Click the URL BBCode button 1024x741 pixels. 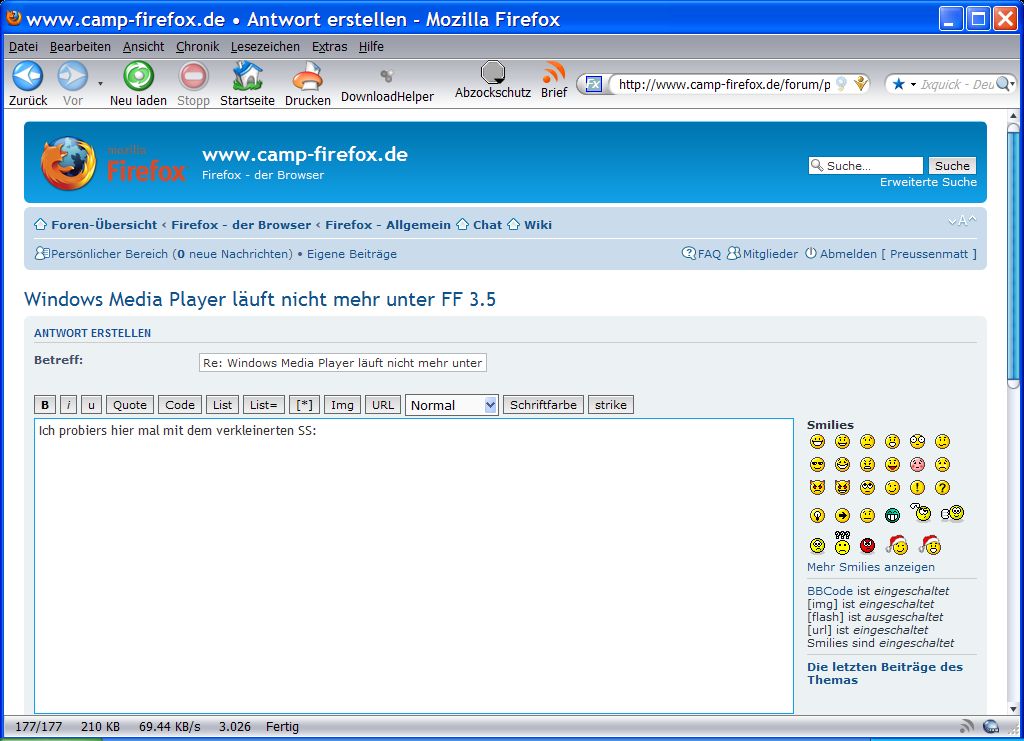[x=383, y=405]
